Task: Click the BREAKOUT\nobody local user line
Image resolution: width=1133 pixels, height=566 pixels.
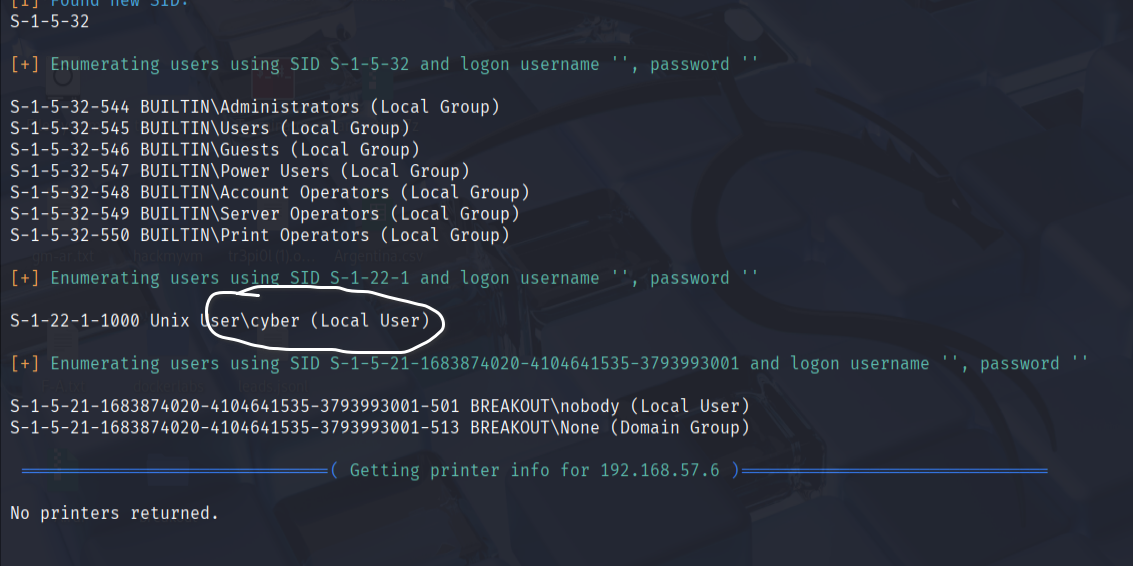Action: tap(379, 406)
